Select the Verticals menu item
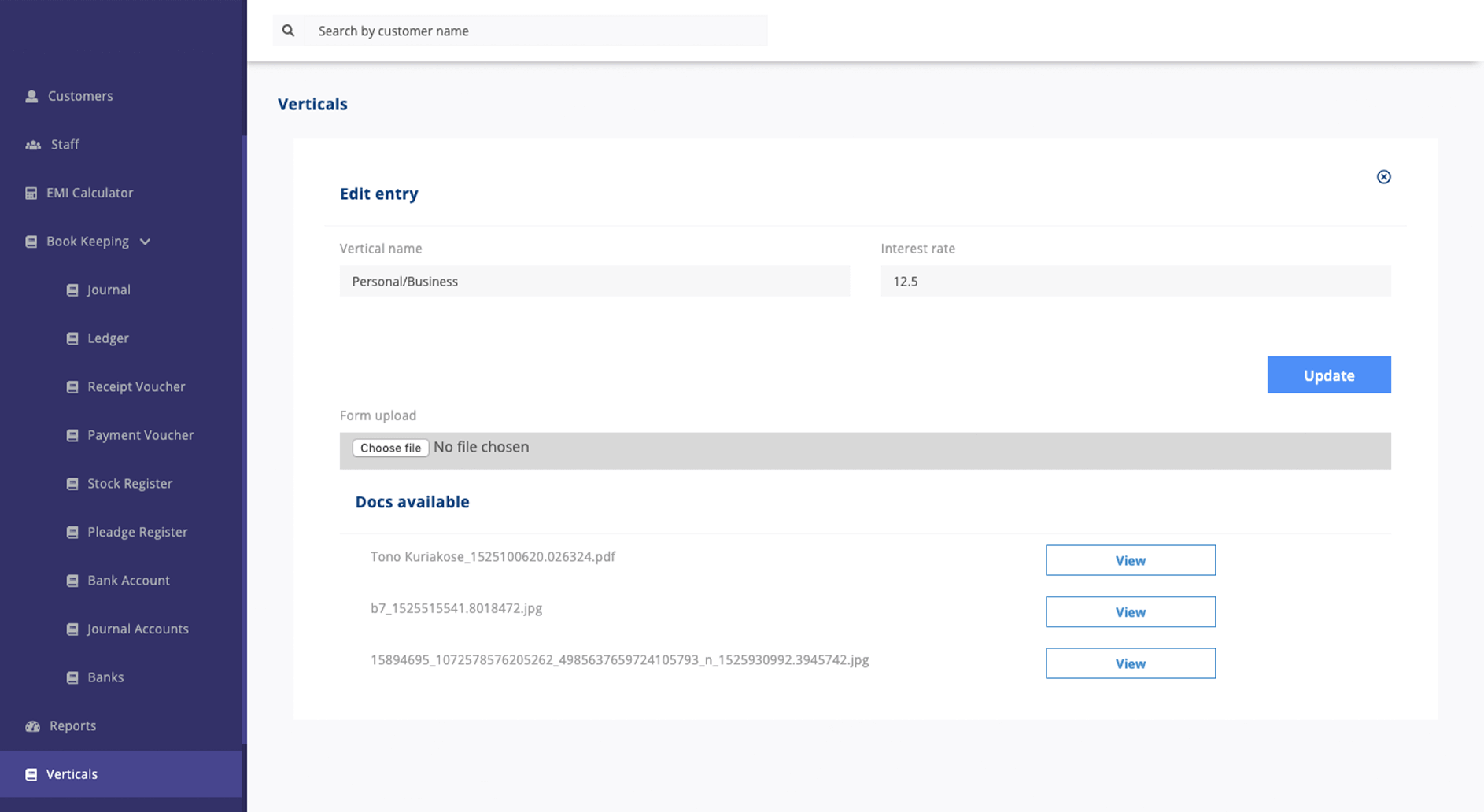The height and width of the screenshot is (812, 1484). tap(121, 774)
